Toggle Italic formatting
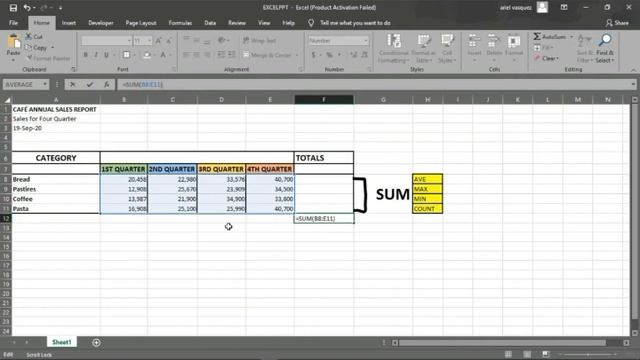The width and height of the screenshot is (640, 360). 96,55
